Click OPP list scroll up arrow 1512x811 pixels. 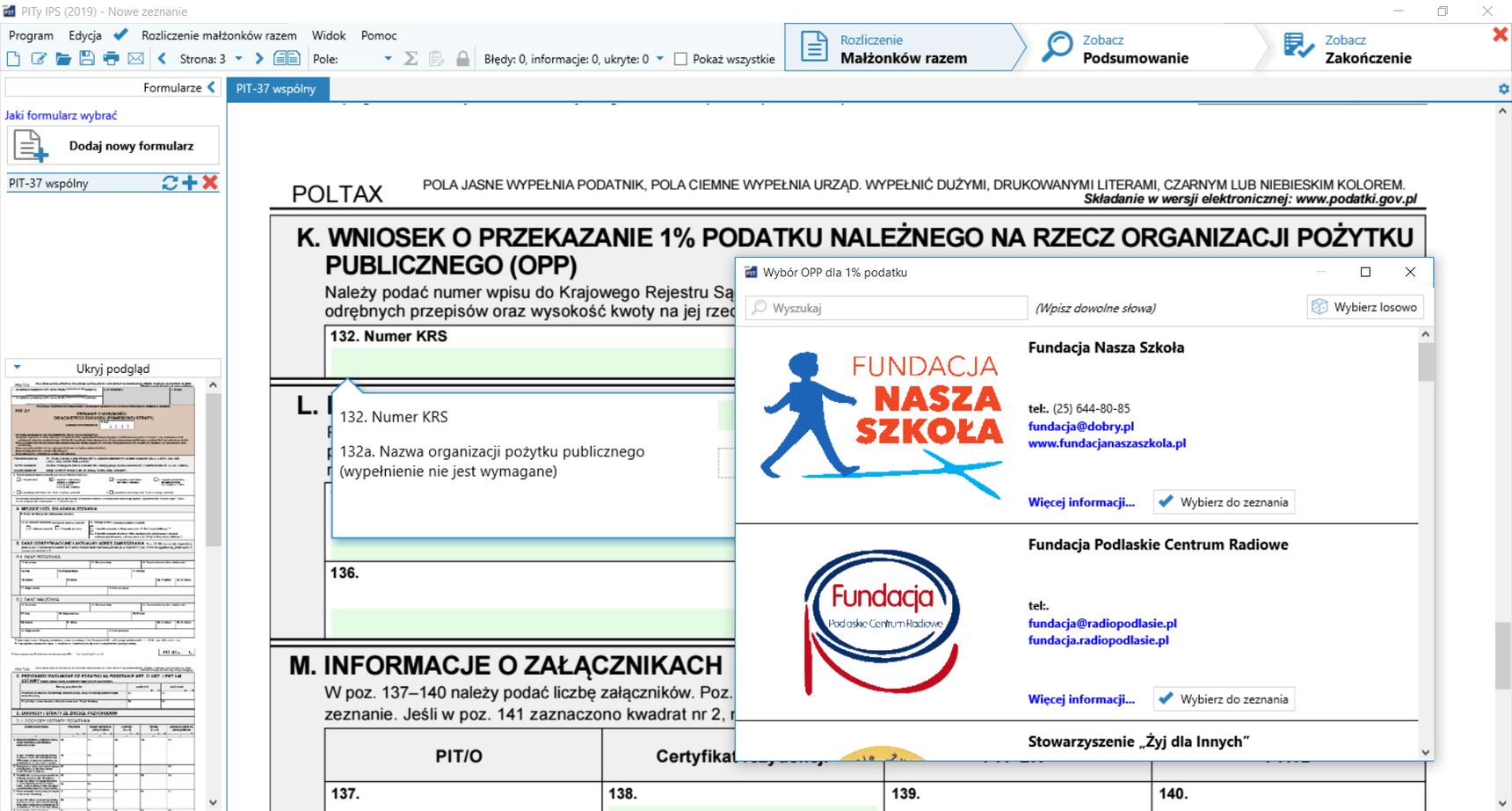click(1426, 335)
